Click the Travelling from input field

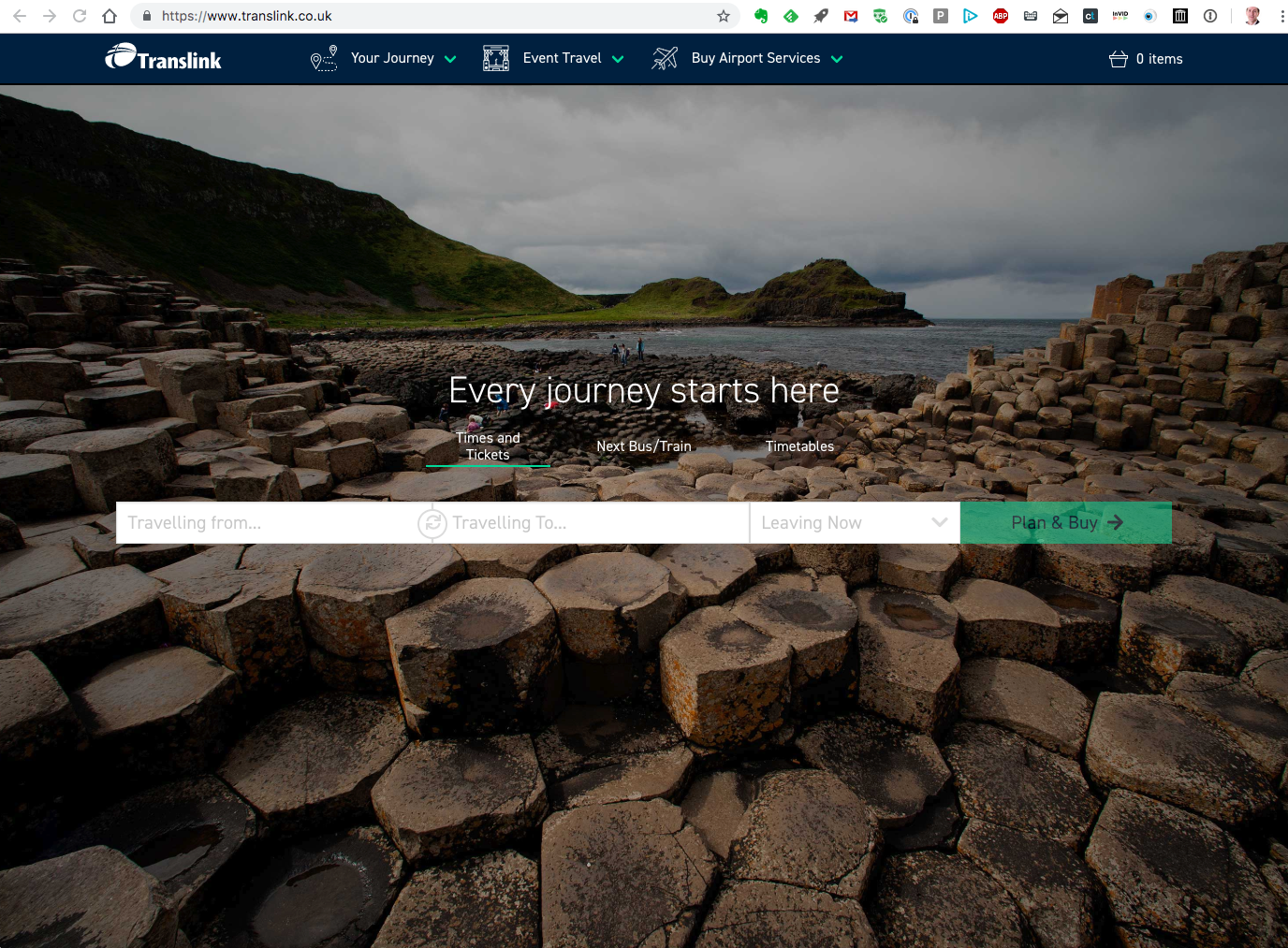tap(262, 523)
